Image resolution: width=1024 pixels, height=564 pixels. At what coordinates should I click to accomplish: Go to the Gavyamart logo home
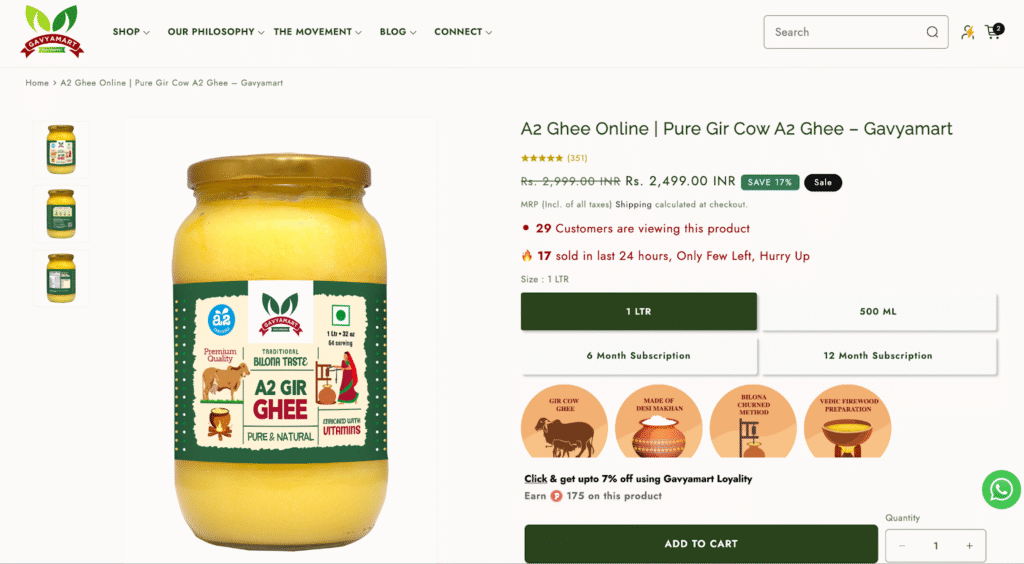coord(52,31)
